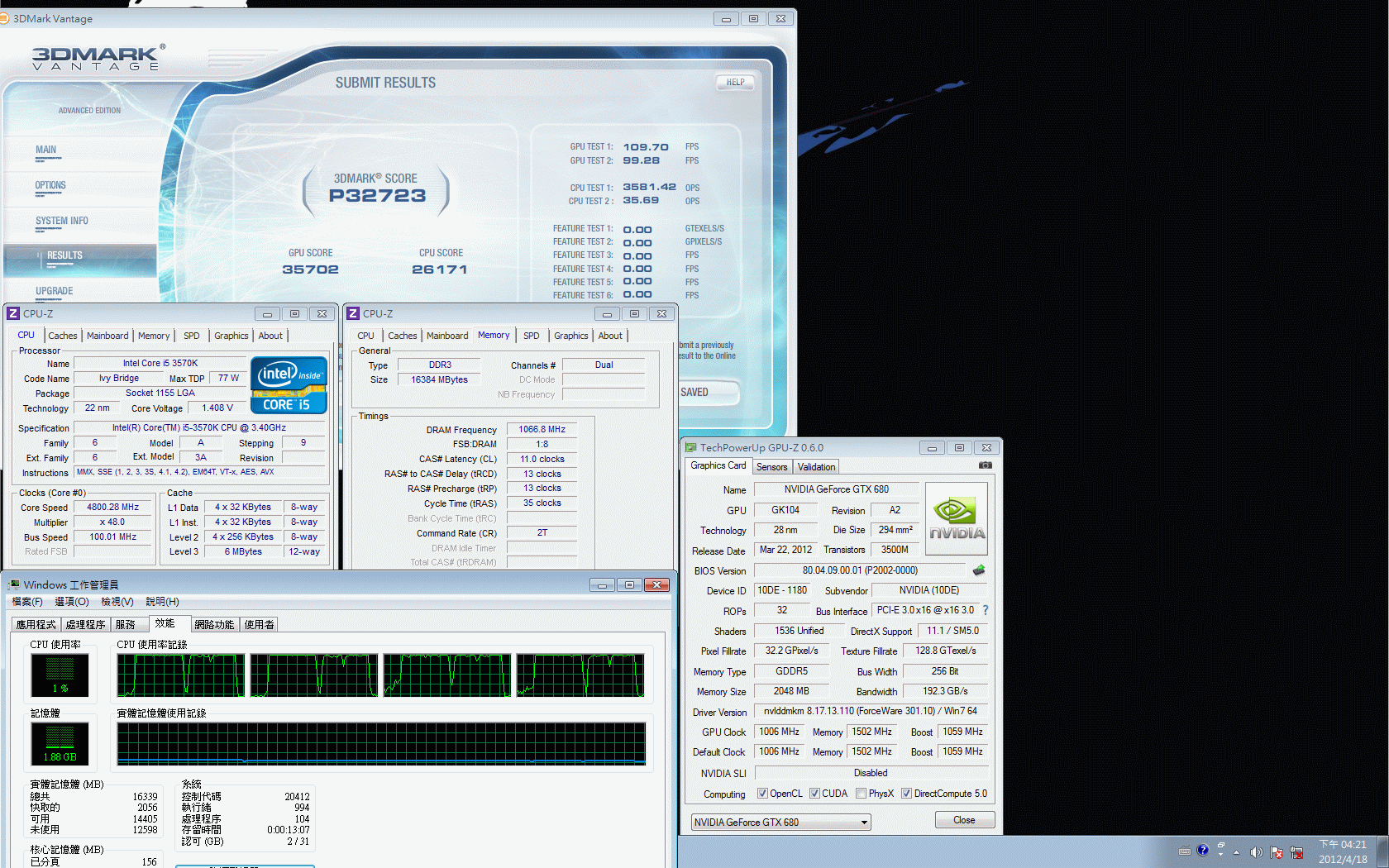Open OPTIONS section in 3DMark sidebar
Image resolution: width=1389 pixels, height=868 pixels.
[50, 186]
